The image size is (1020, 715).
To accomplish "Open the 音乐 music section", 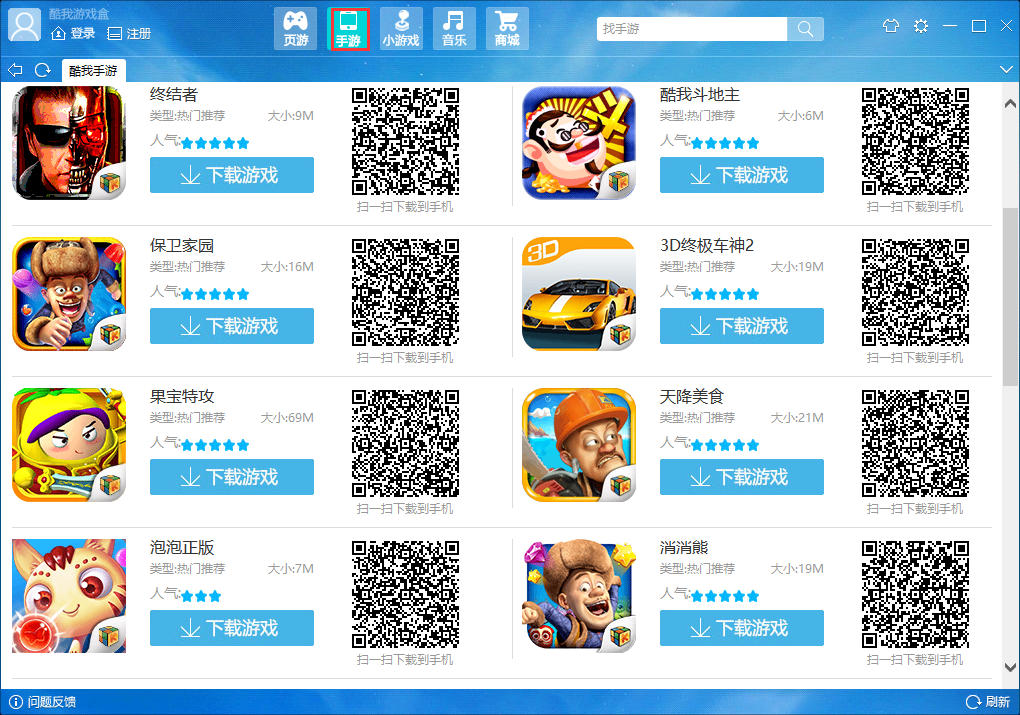I will [x=454, y=29].
